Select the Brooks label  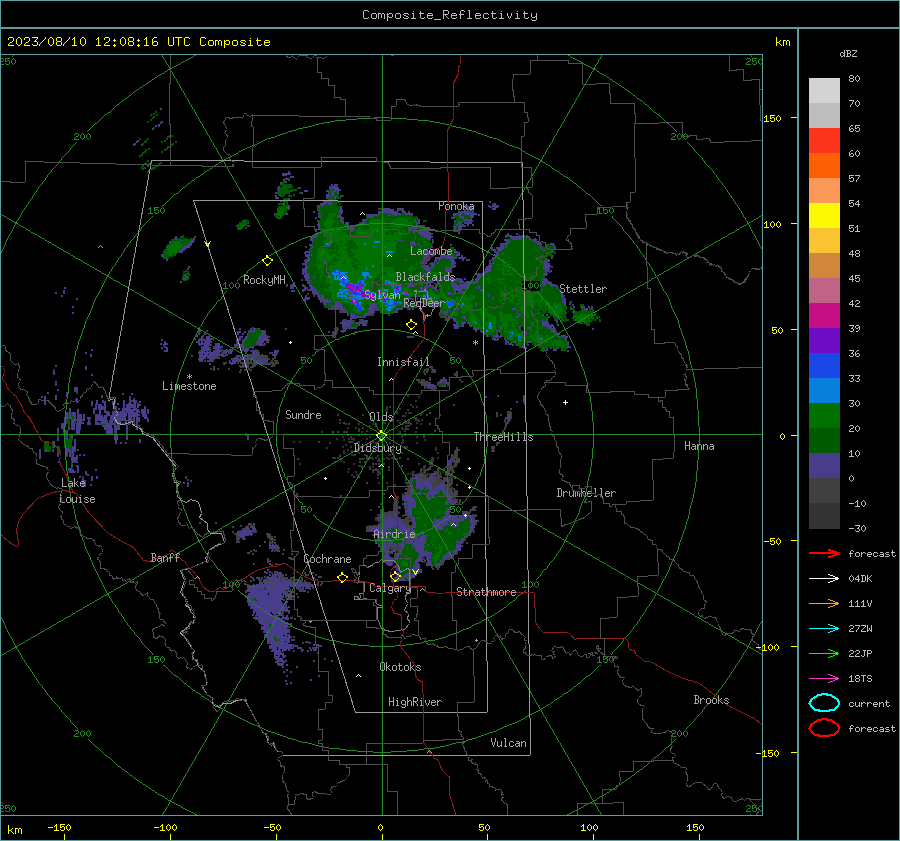pos(711,700)
